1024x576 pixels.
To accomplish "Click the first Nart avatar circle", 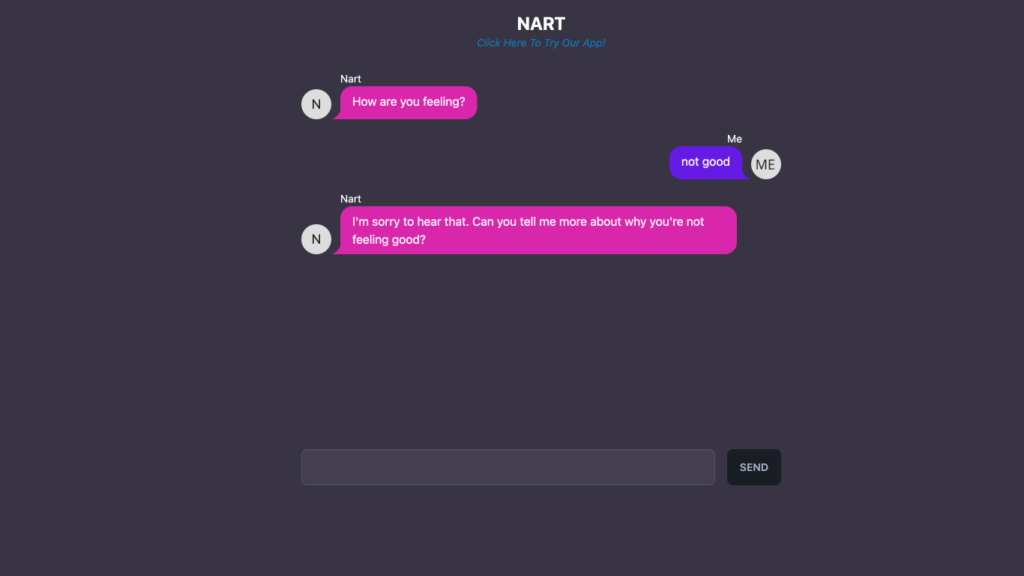I will point(316,104).
